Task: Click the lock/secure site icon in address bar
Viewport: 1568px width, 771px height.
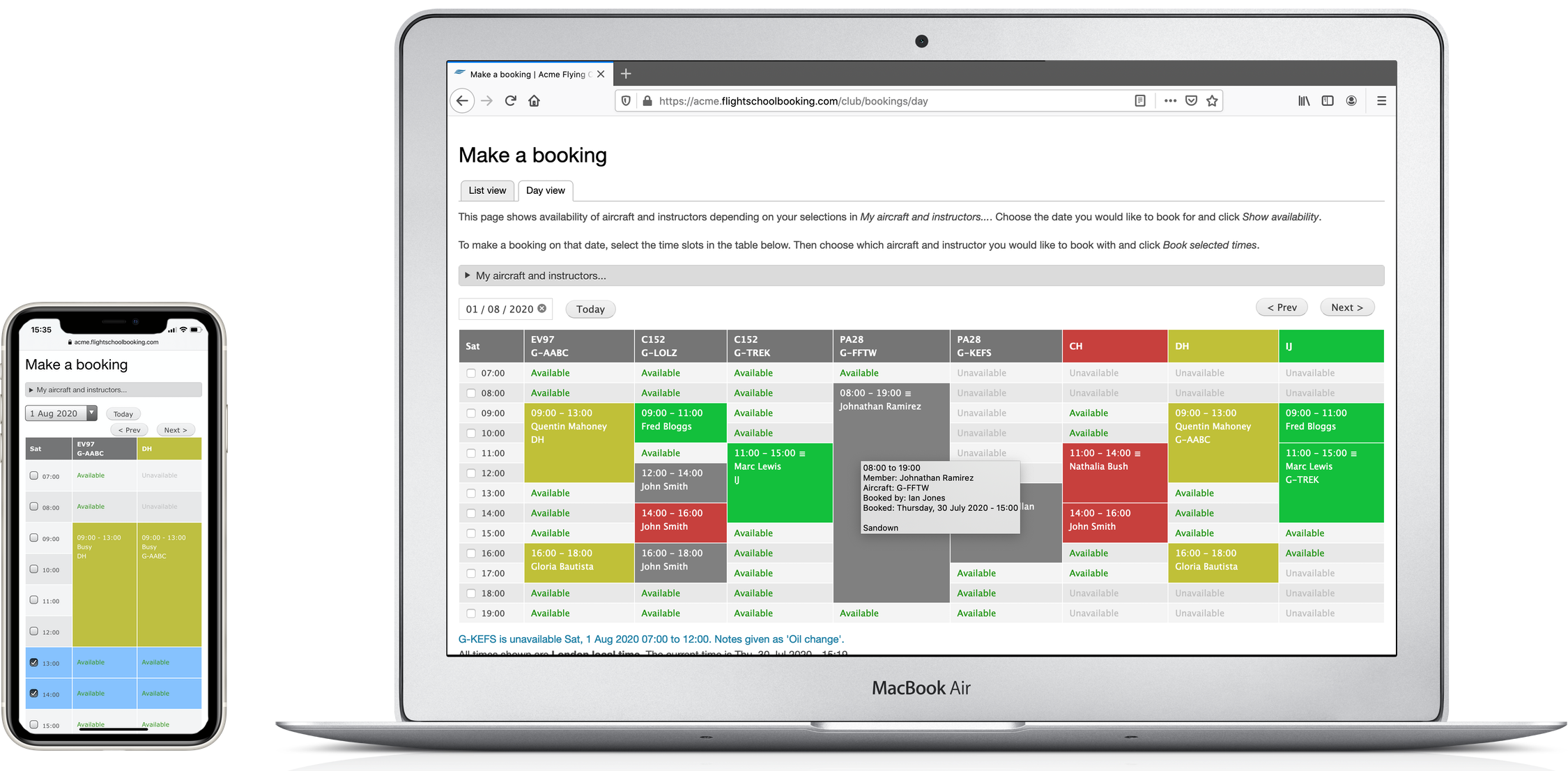Action: pyautogui.click(x=647, y=100)
